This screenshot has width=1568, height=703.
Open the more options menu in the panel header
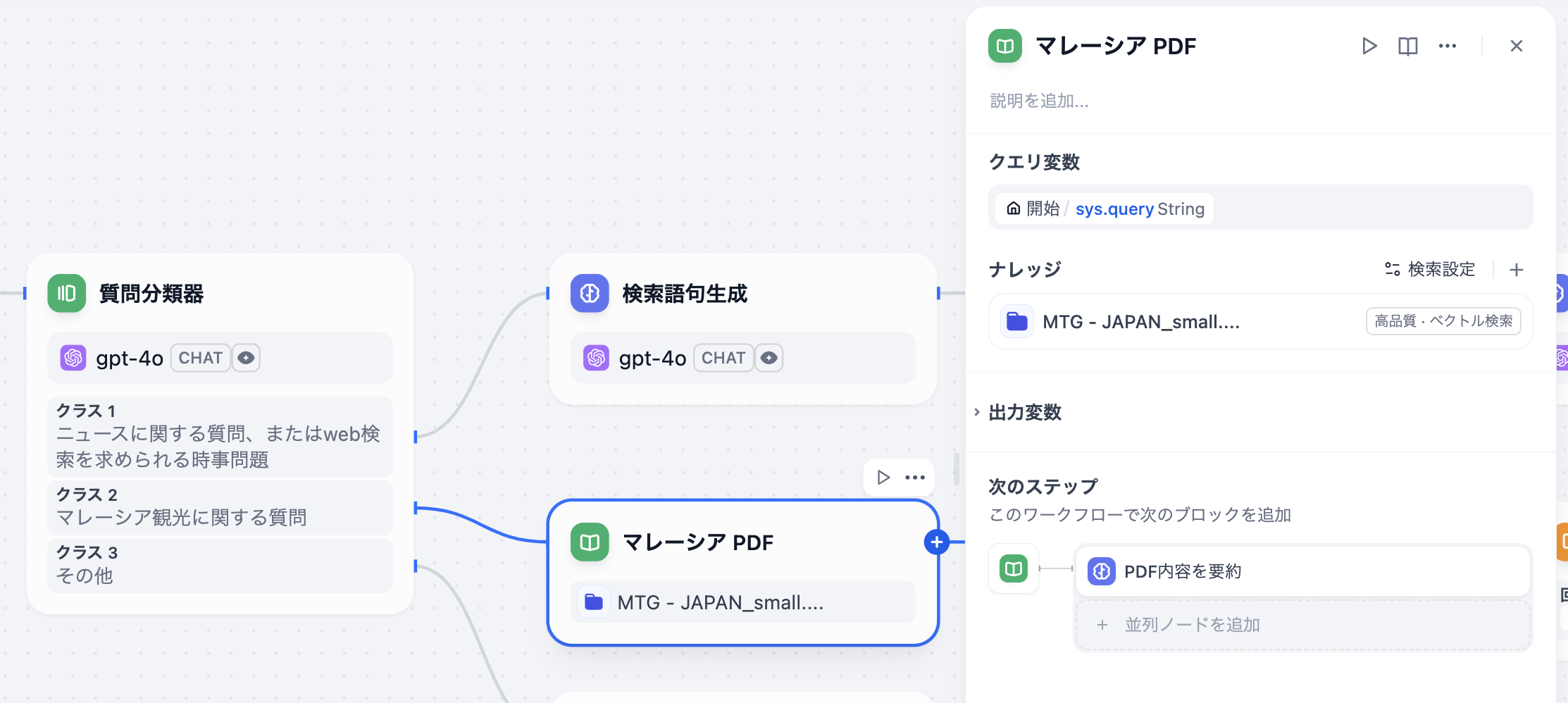(1448, 46)
